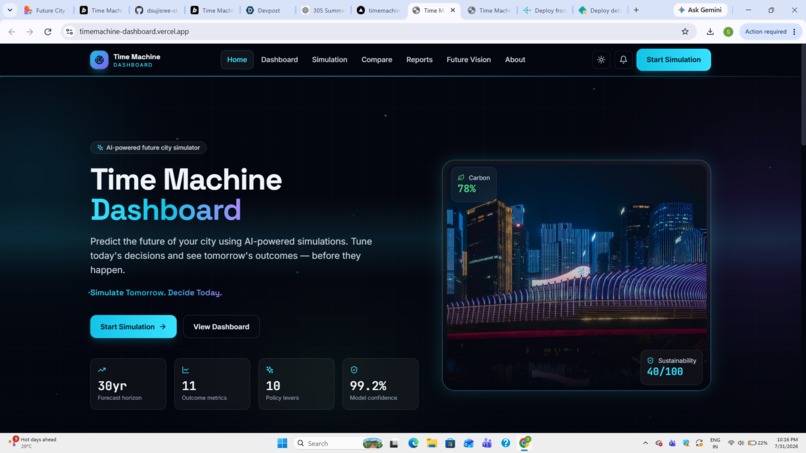Click the sparkle icon above 10
This screenshot has width=806, height=453.
[270, 370]
